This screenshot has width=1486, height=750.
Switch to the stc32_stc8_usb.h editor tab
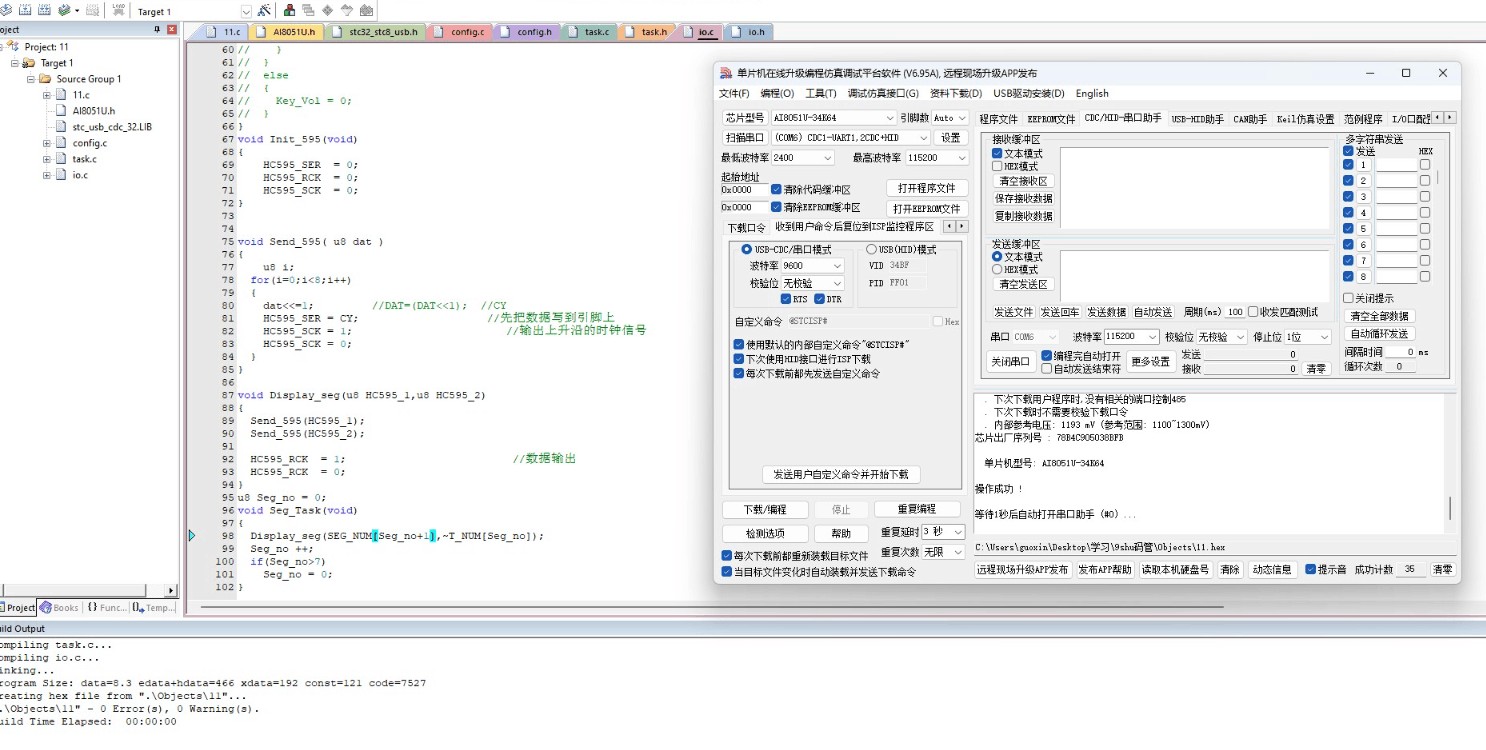[x=376, y=32]
